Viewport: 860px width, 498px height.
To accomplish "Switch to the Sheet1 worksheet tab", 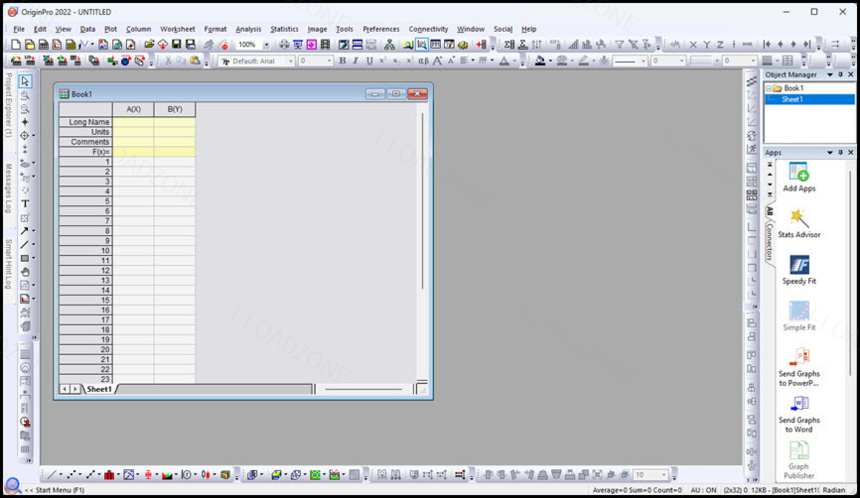I will 99,389.
